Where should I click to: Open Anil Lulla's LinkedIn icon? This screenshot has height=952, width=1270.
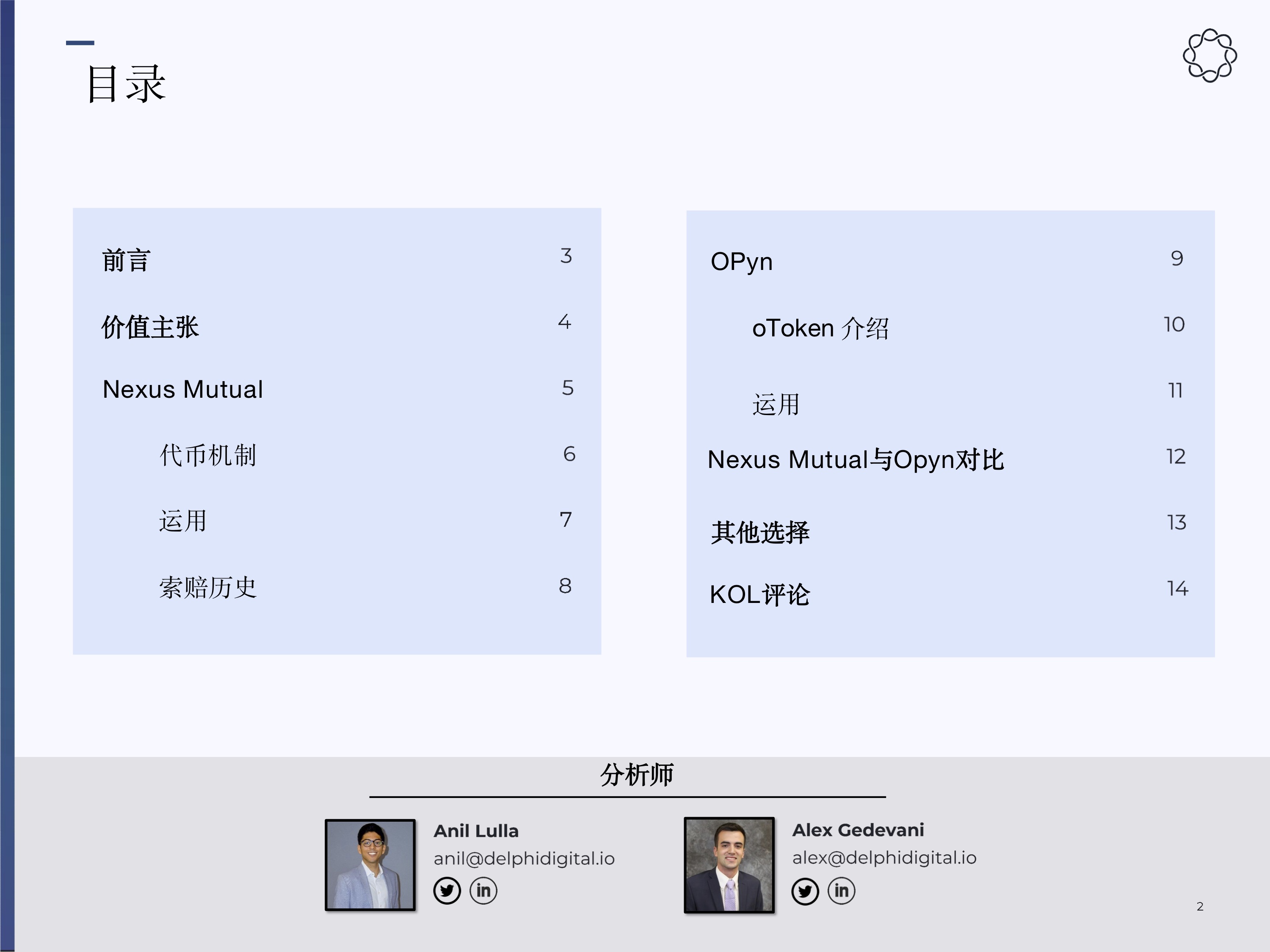click(483, 891)
